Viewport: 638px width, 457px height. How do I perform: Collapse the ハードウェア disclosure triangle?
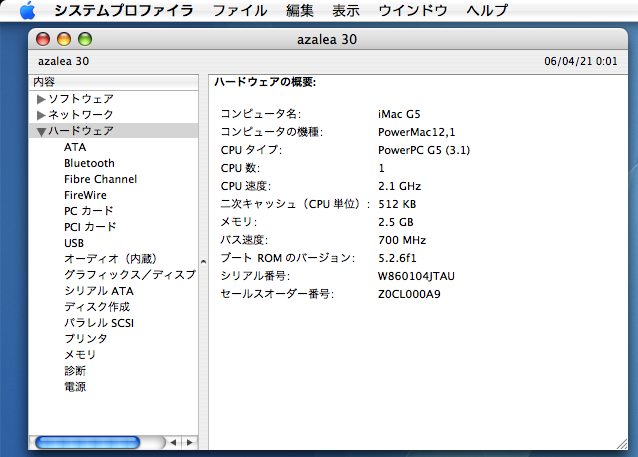tap(41, 131)
